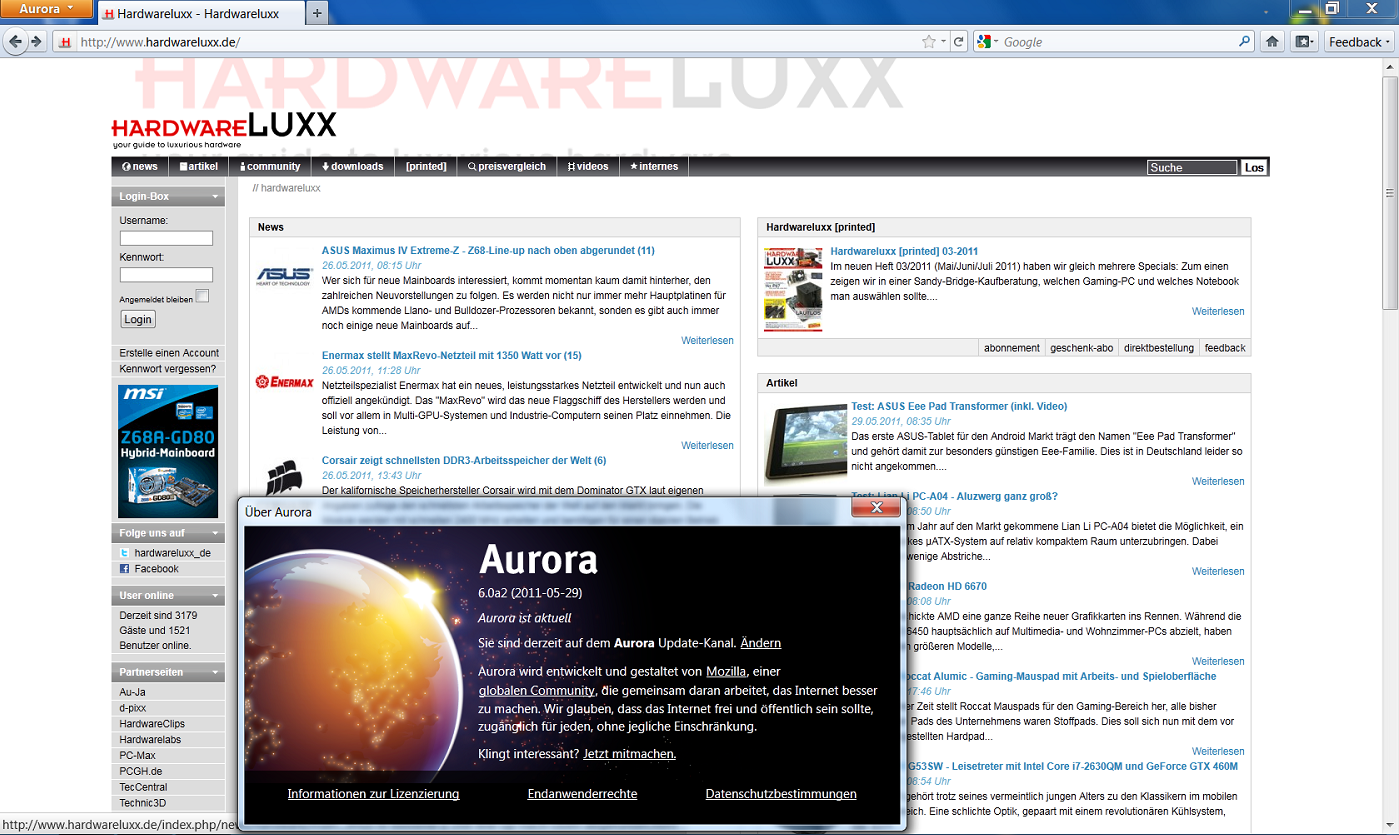Click the Los search button
1399x835 pixels.
click(1254, 168)
